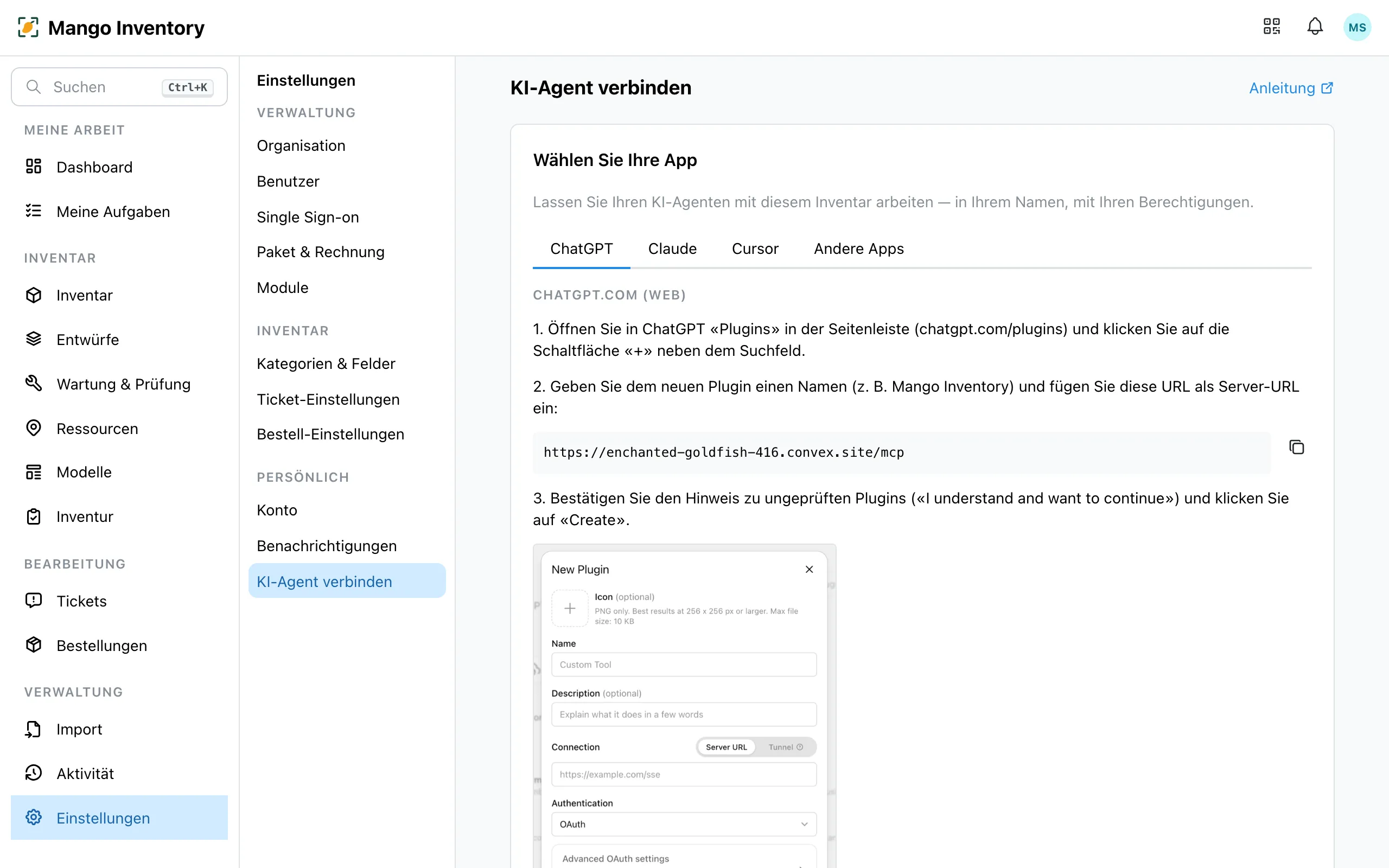
Task: Click the step 2 'Geben Sie dem neuen Plugin' instruction
Action: 916,397
